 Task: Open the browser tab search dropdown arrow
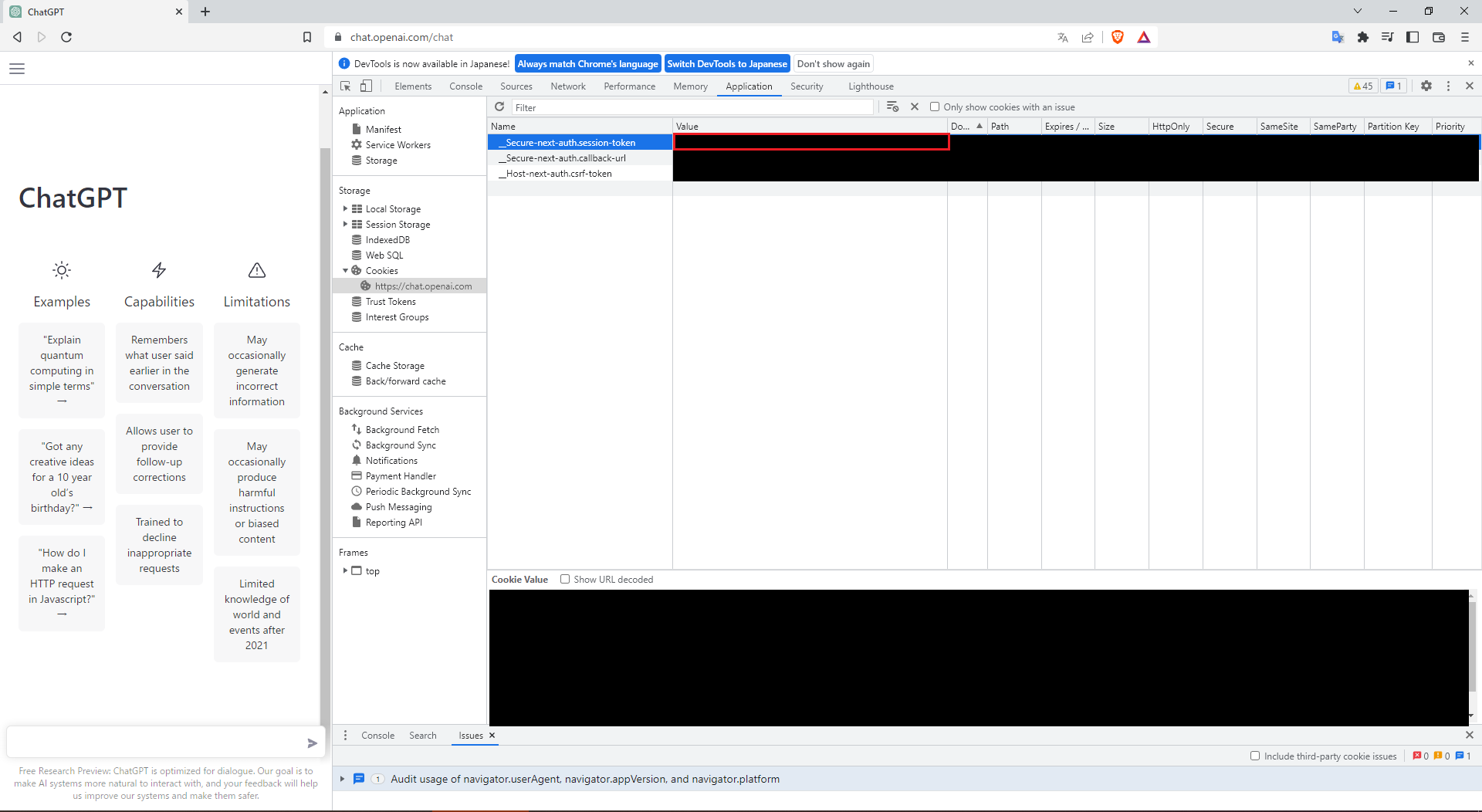tap(1358, 12)
